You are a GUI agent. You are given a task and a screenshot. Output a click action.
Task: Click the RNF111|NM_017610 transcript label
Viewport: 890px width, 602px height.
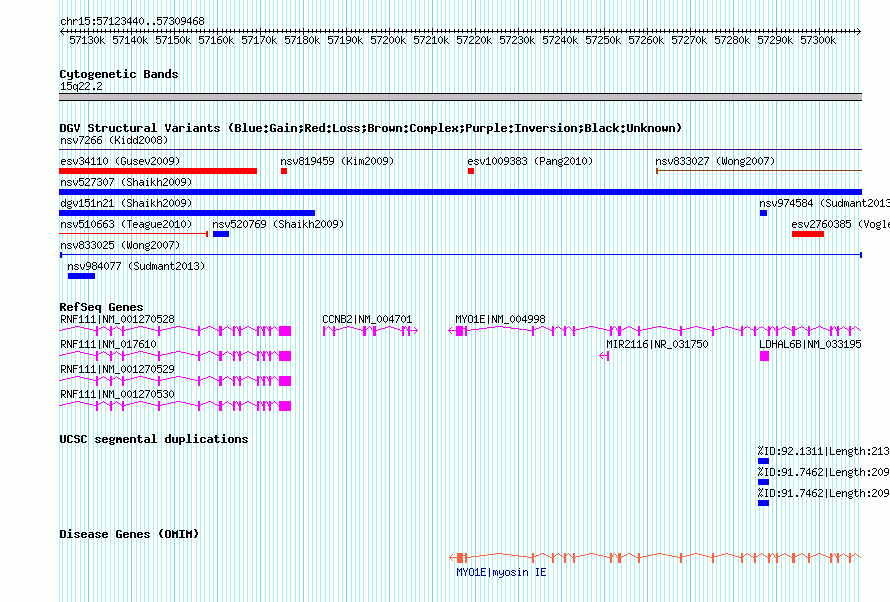click(108, 344)
